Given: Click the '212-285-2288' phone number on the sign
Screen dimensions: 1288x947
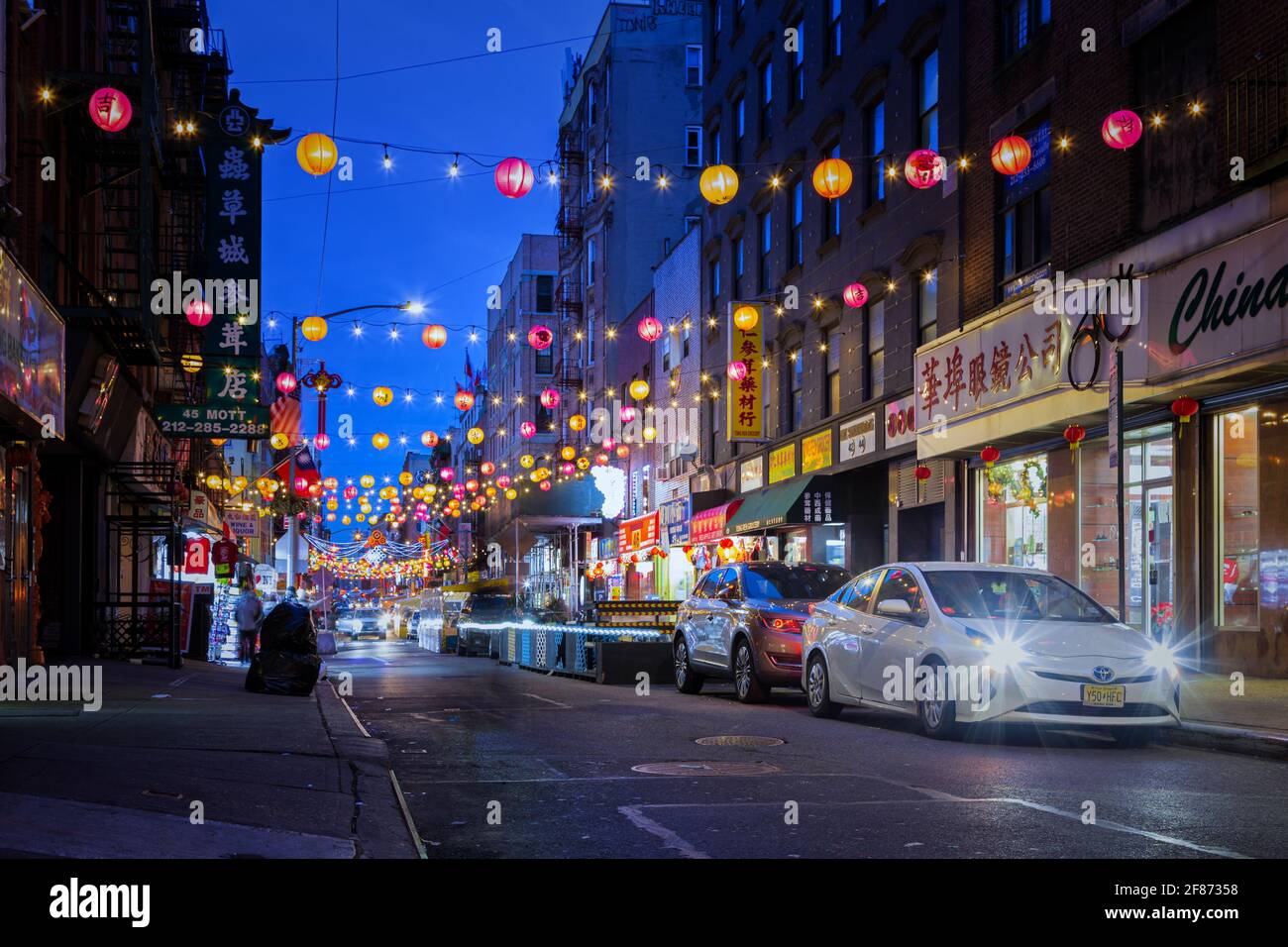Looking at the screenshot, I should [213, 429].
